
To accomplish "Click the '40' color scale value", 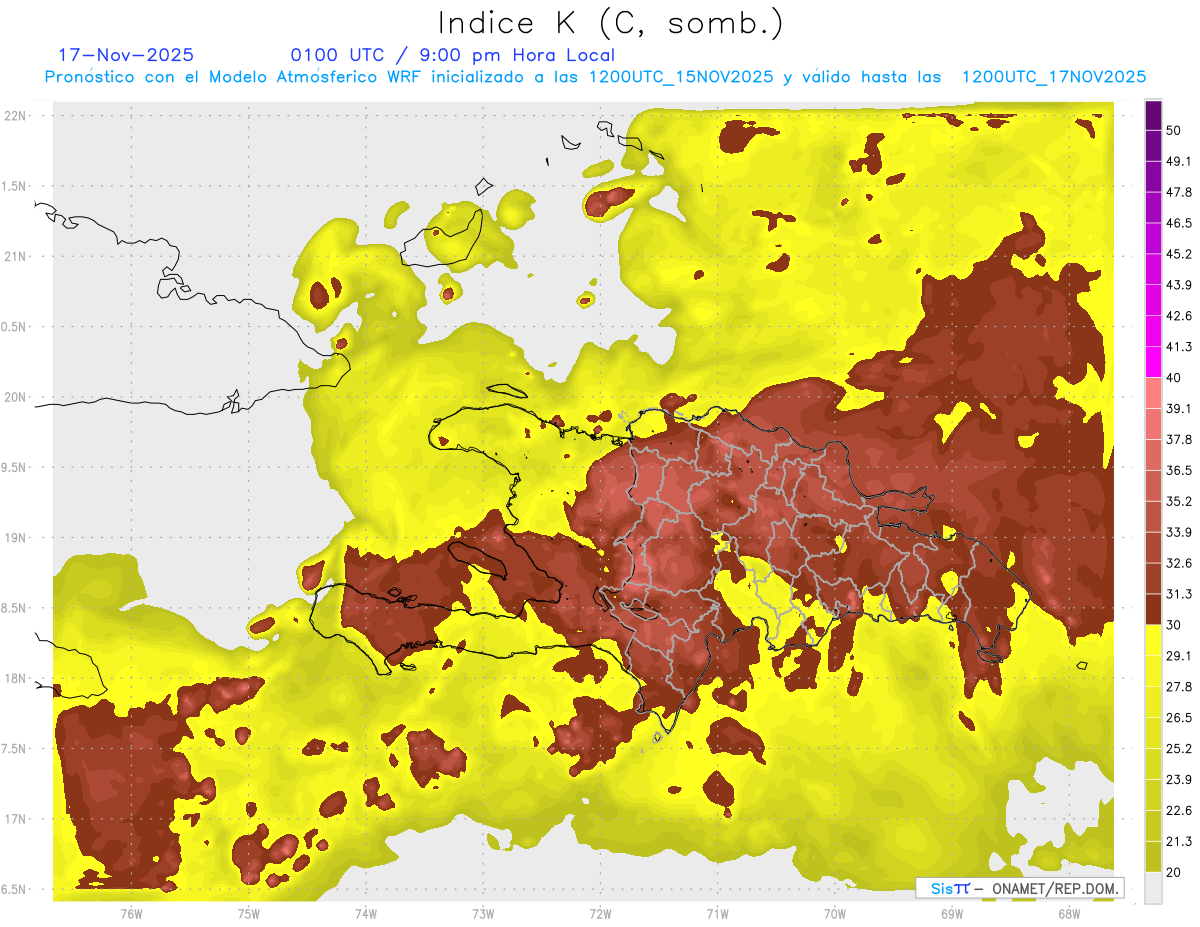I will (x=1173, y=378).
